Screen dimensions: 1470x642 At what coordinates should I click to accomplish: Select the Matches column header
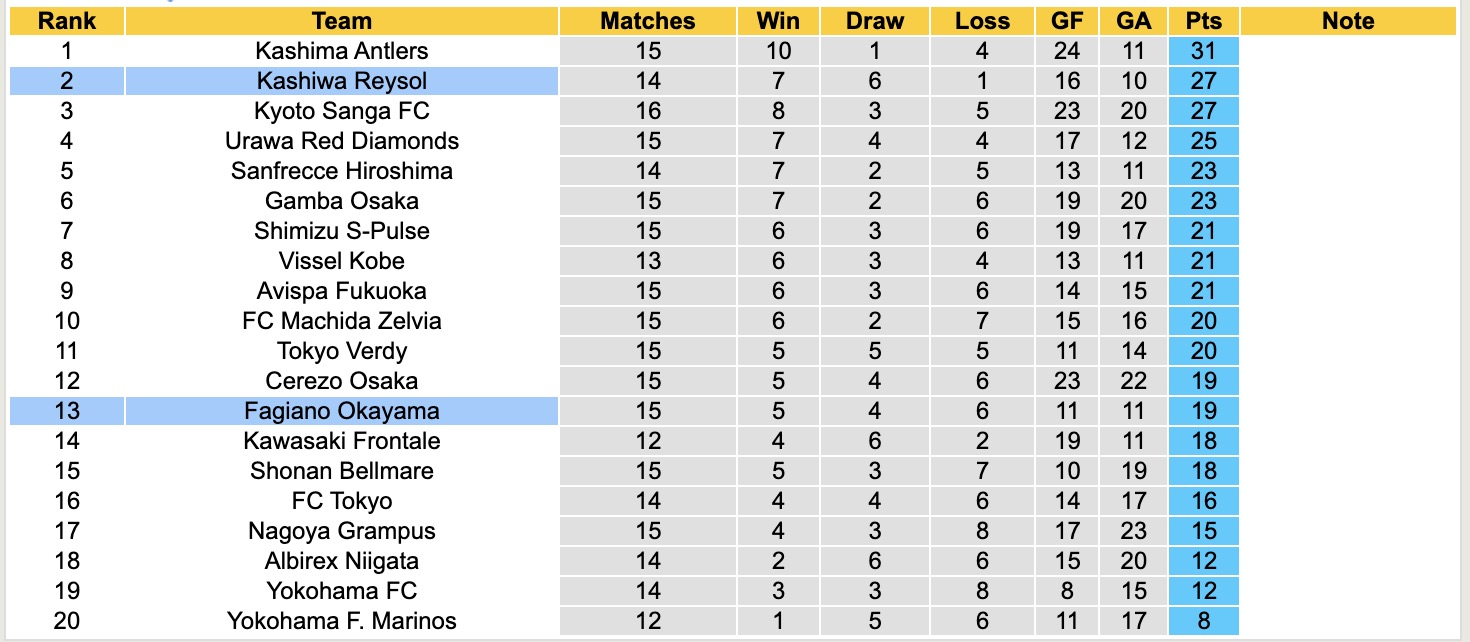pyautogui.click(x=647, y=21)
